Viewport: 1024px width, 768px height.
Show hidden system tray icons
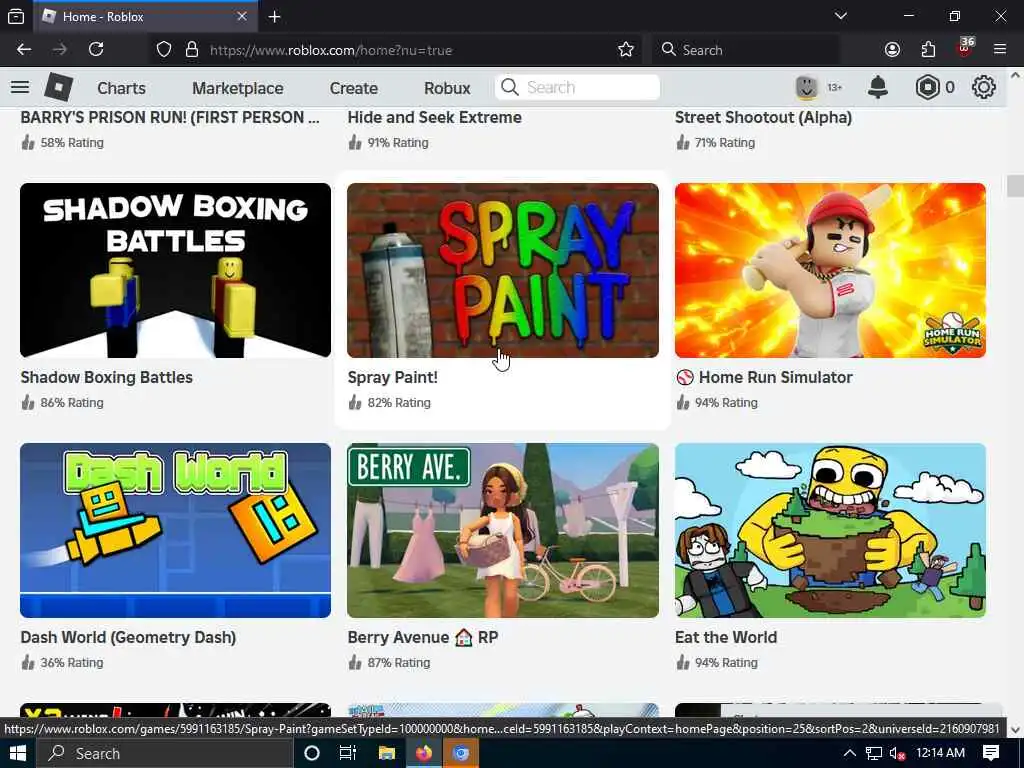tap(850, 753)
